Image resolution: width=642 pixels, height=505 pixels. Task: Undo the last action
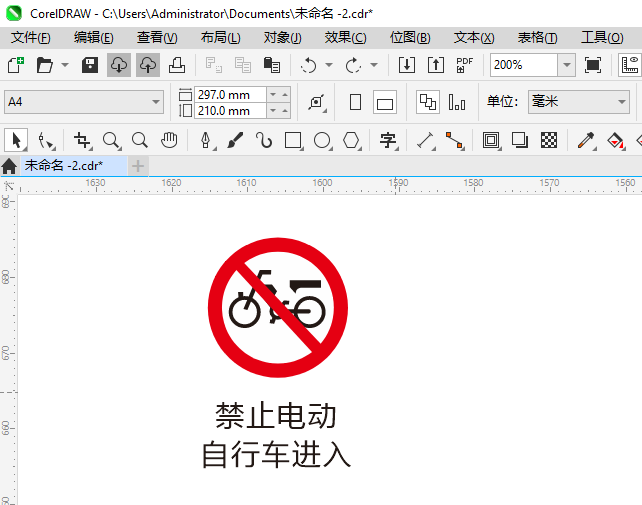pos(308,65)
